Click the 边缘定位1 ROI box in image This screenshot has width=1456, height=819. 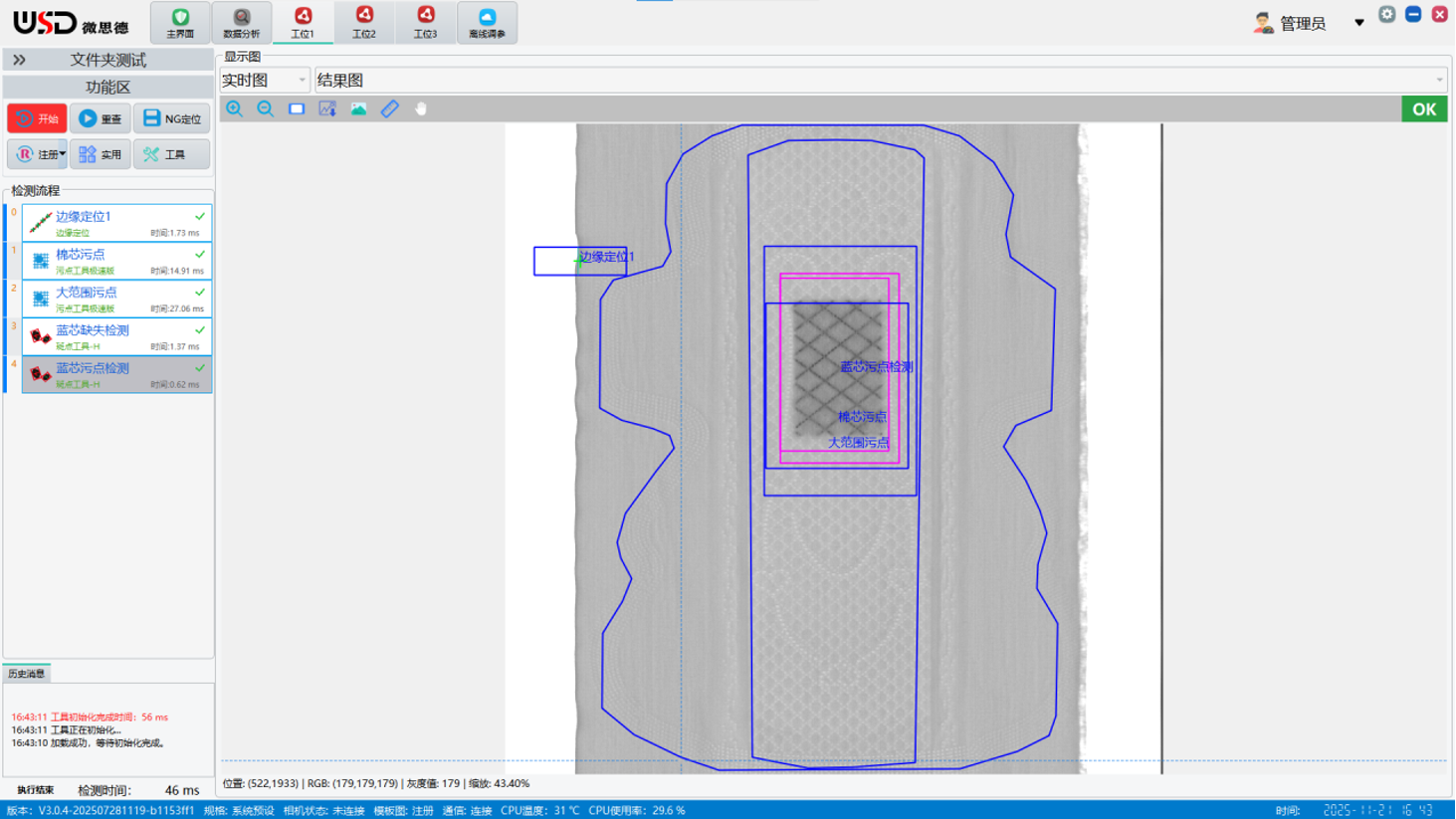580,261
